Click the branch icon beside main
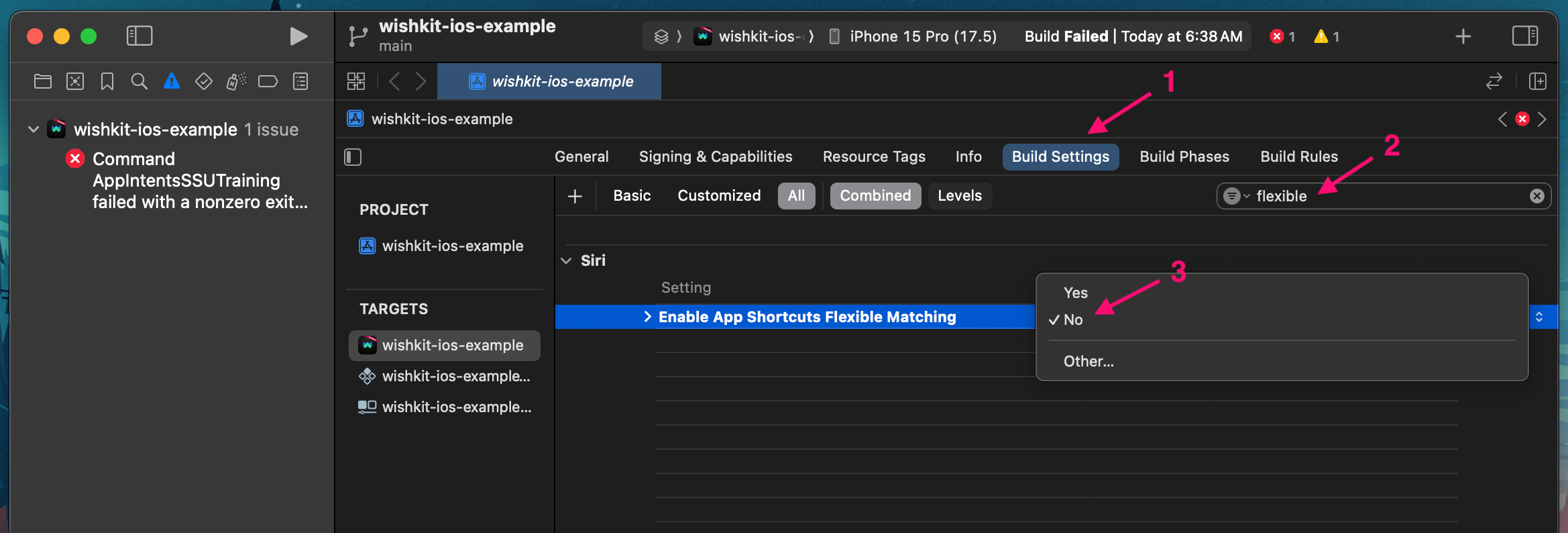The image size is (1568, 533). coord(358,36)
